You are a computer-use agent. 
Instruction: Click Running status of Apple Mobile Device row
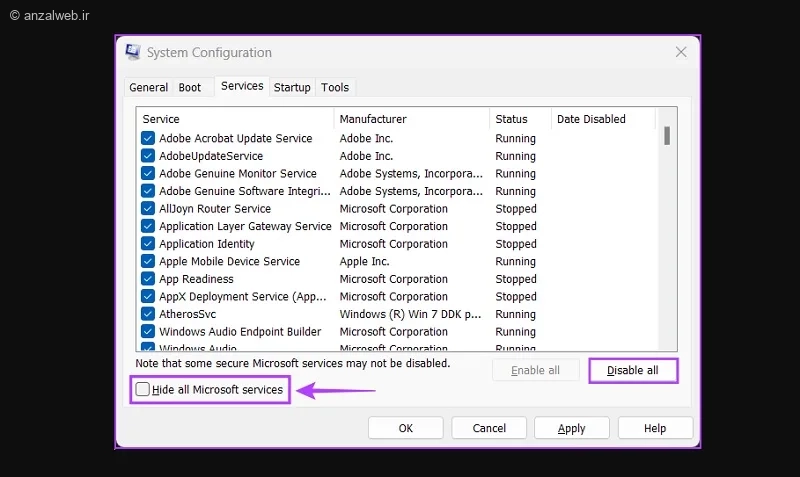(x=515, y=261)
